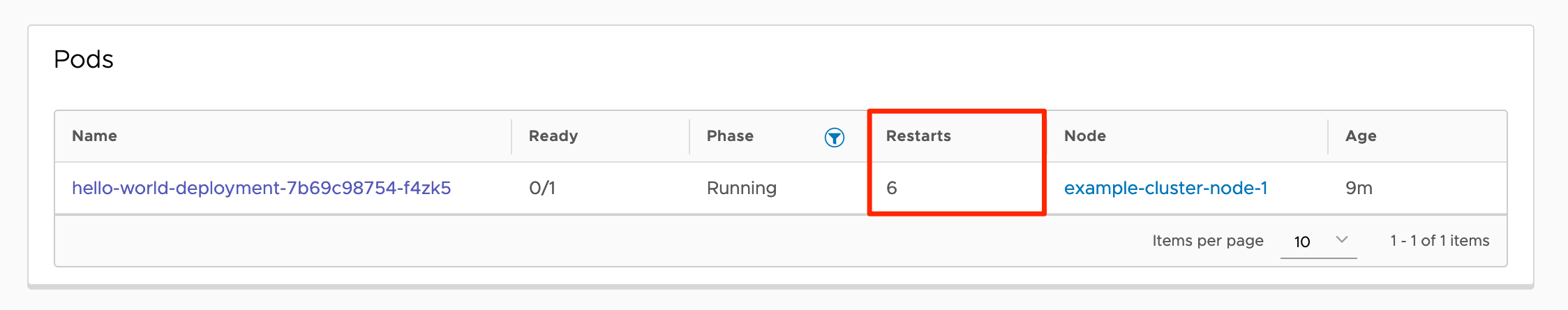Click the restarts count 6 cell

[x=892, y=188]
